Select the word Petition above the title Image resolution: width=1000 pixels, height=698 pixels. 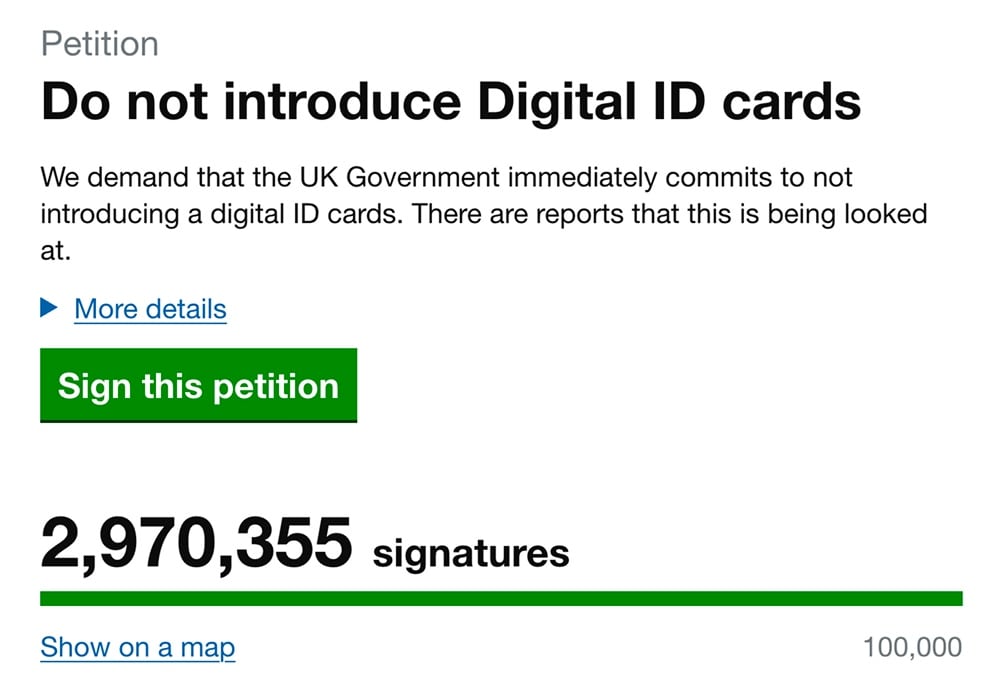click(x=98, y=43)
